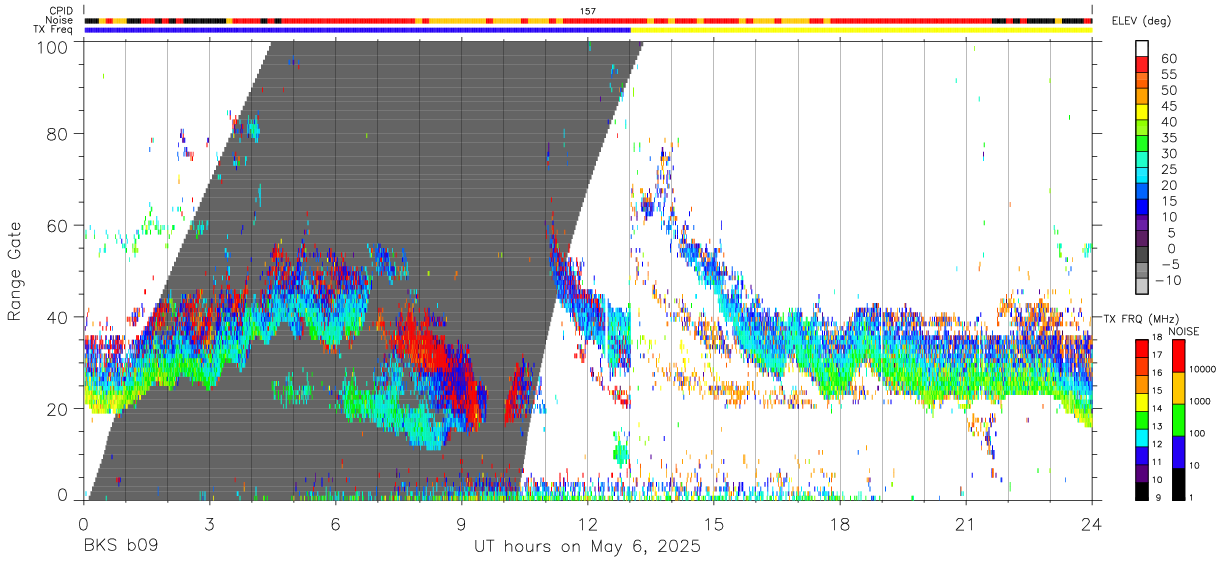This screenshot has width=1228, height=567.
Task: Select the yellow 40–45 swatch in the ELEV colorbar
Action: coord(1143,114)
